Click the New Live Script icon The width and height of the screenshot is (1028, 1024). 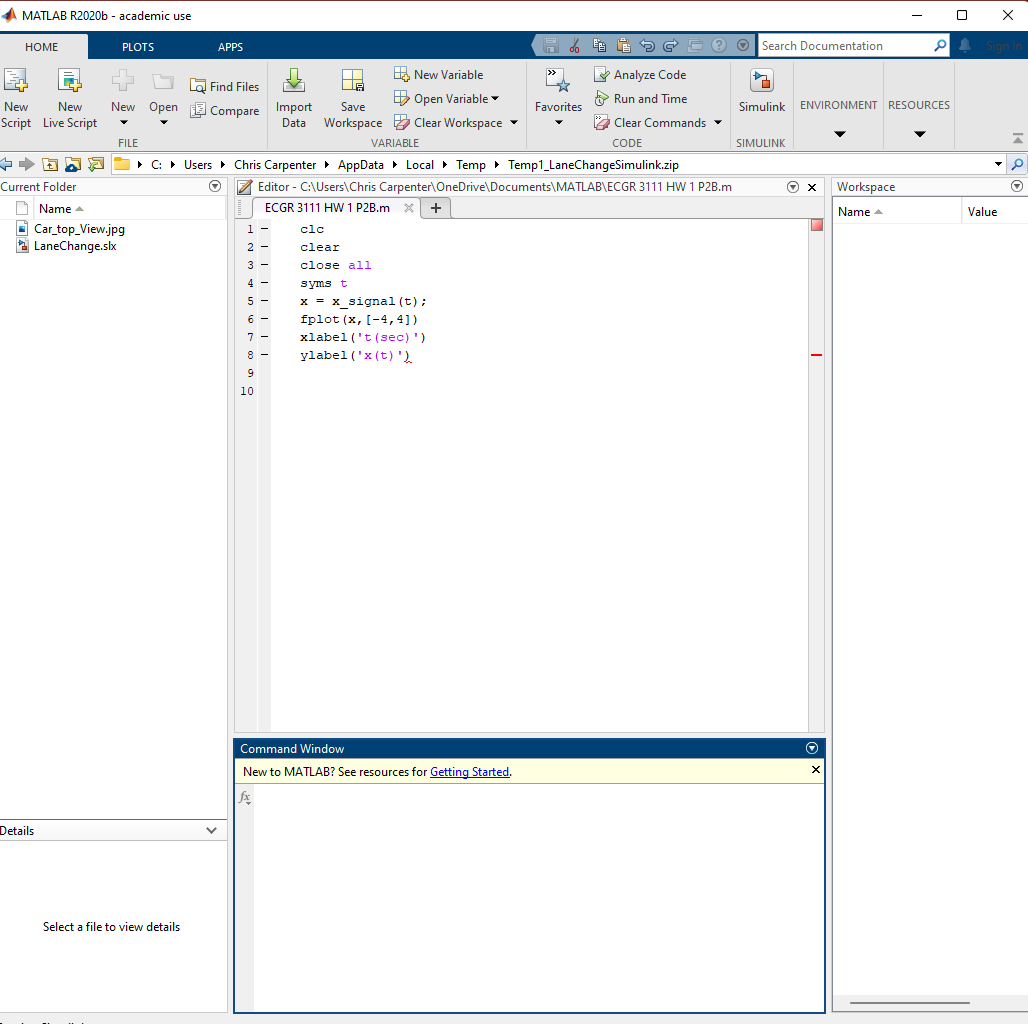(70, 82)
